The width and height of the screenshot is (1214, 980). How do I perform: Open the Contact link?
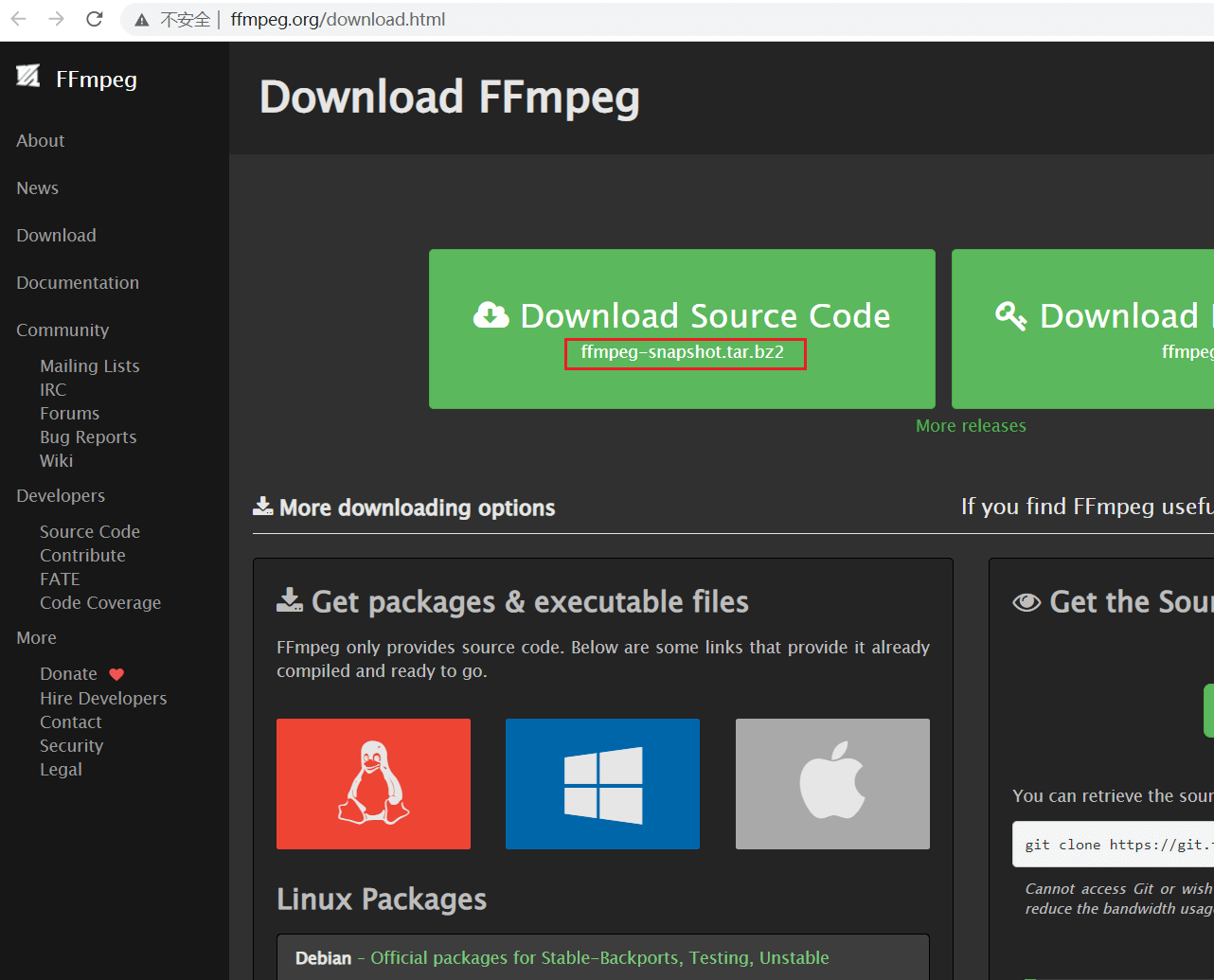pyautogui.click(x=70, y=722)
